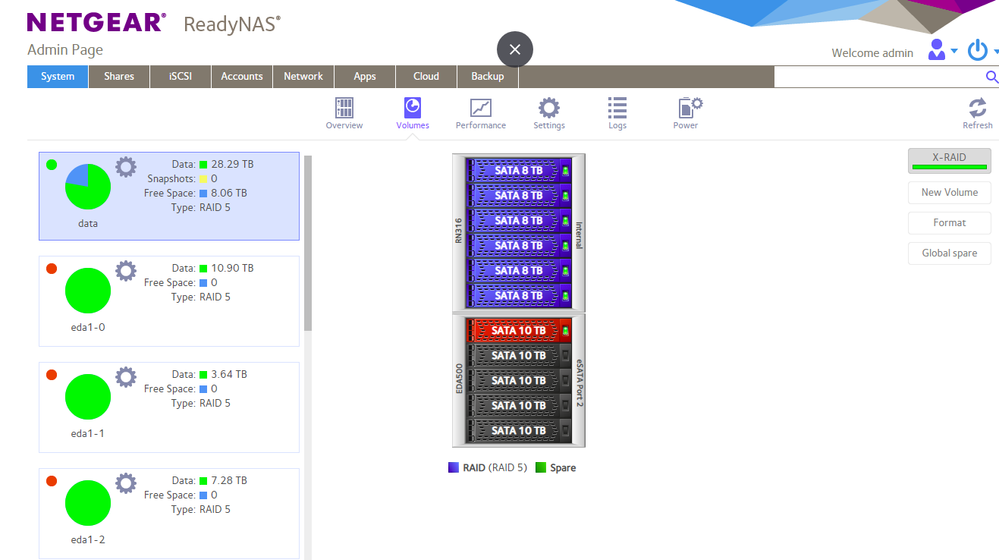Screen dimensions: 999x560
Task: Open settings gear for eda1-0 volume
Action: pos(126,271)
